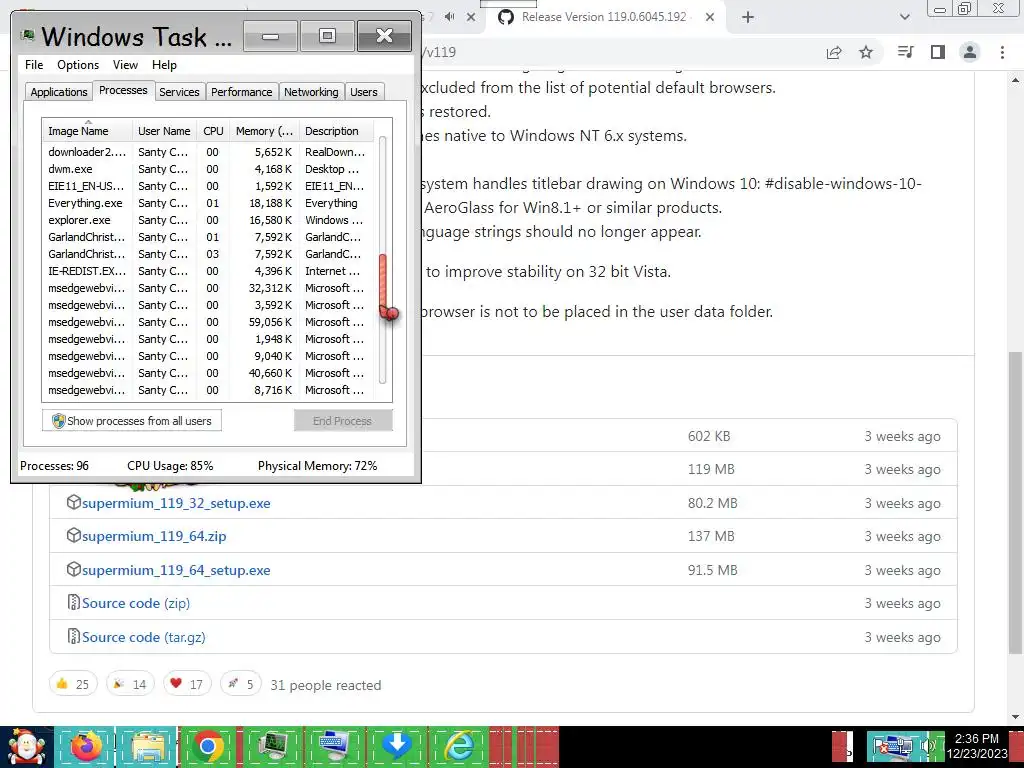Click the zip file icon beside Source code (zip)
Screen dimensions: 1024x768
pos(73,602)
